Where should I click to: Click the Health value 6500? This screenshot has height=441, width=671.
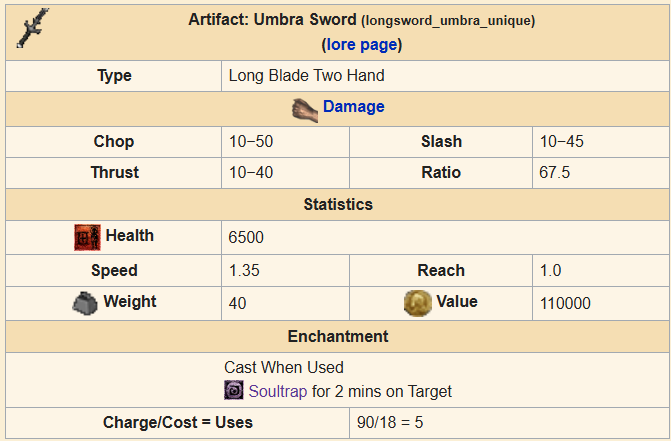click(246, 237)
